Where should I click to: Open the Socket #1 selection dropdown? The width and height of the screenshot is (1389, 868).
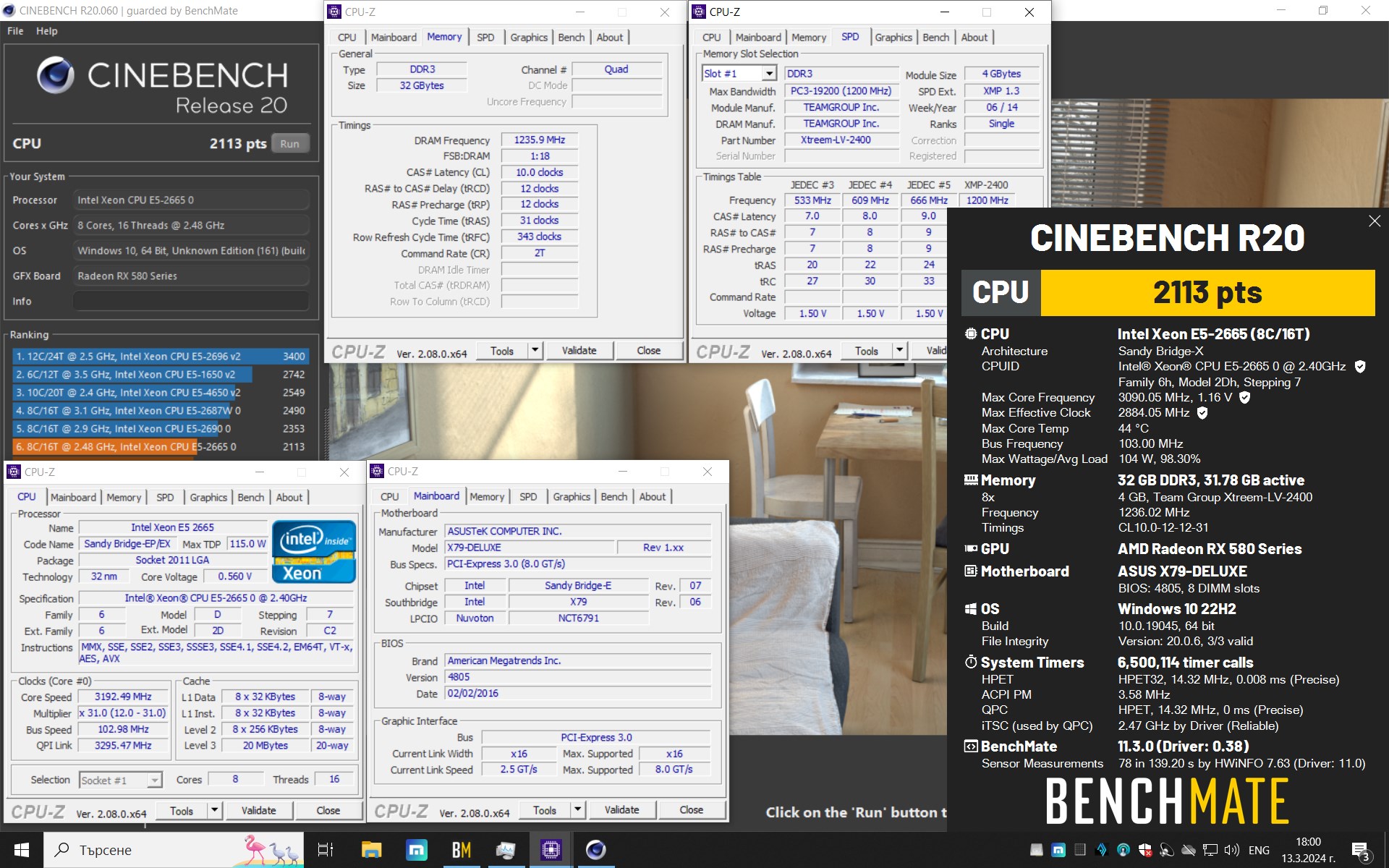point(154,780)
